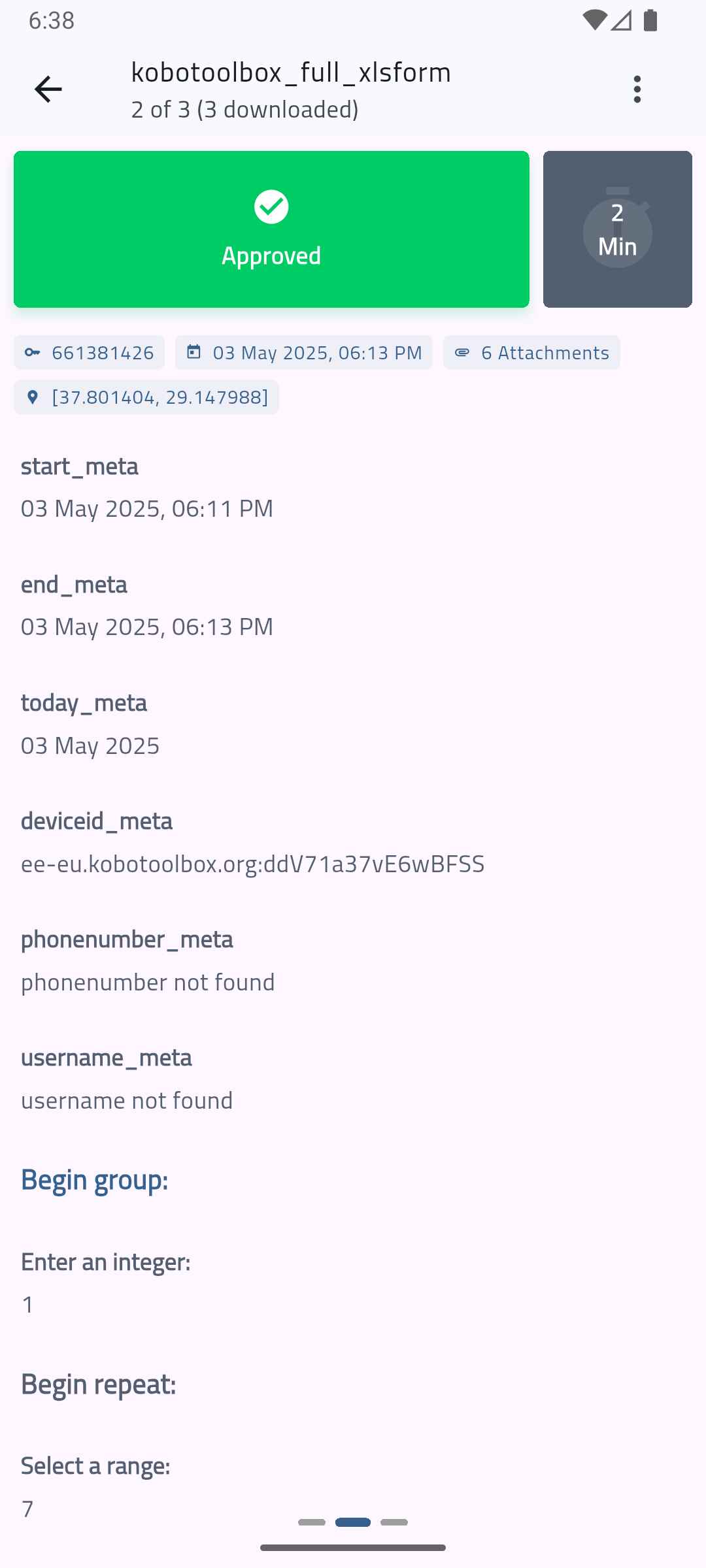
Task: Tap the active middle page indicator
Action: 353,1522
